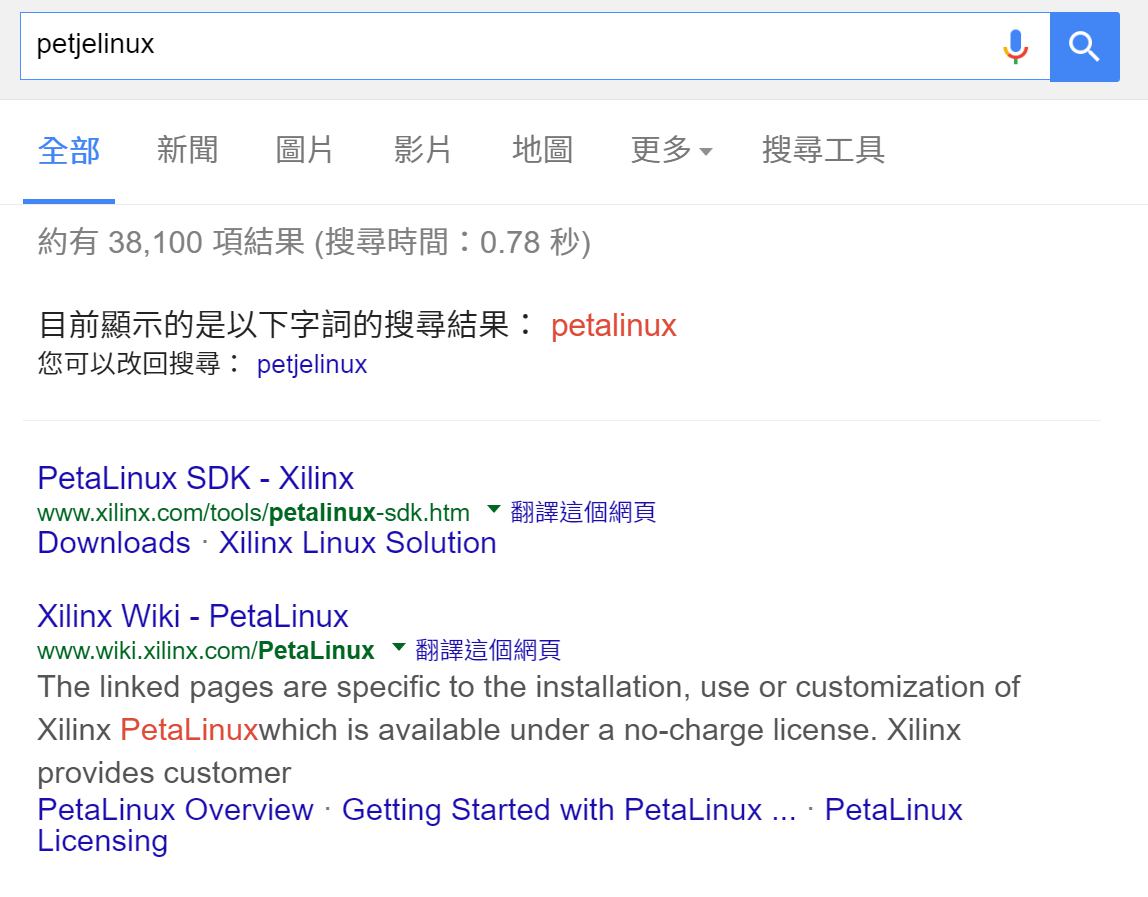Translate the PetaLinux SDK page
Viewport: 1148px width, 897px height.
pos(583,513)
